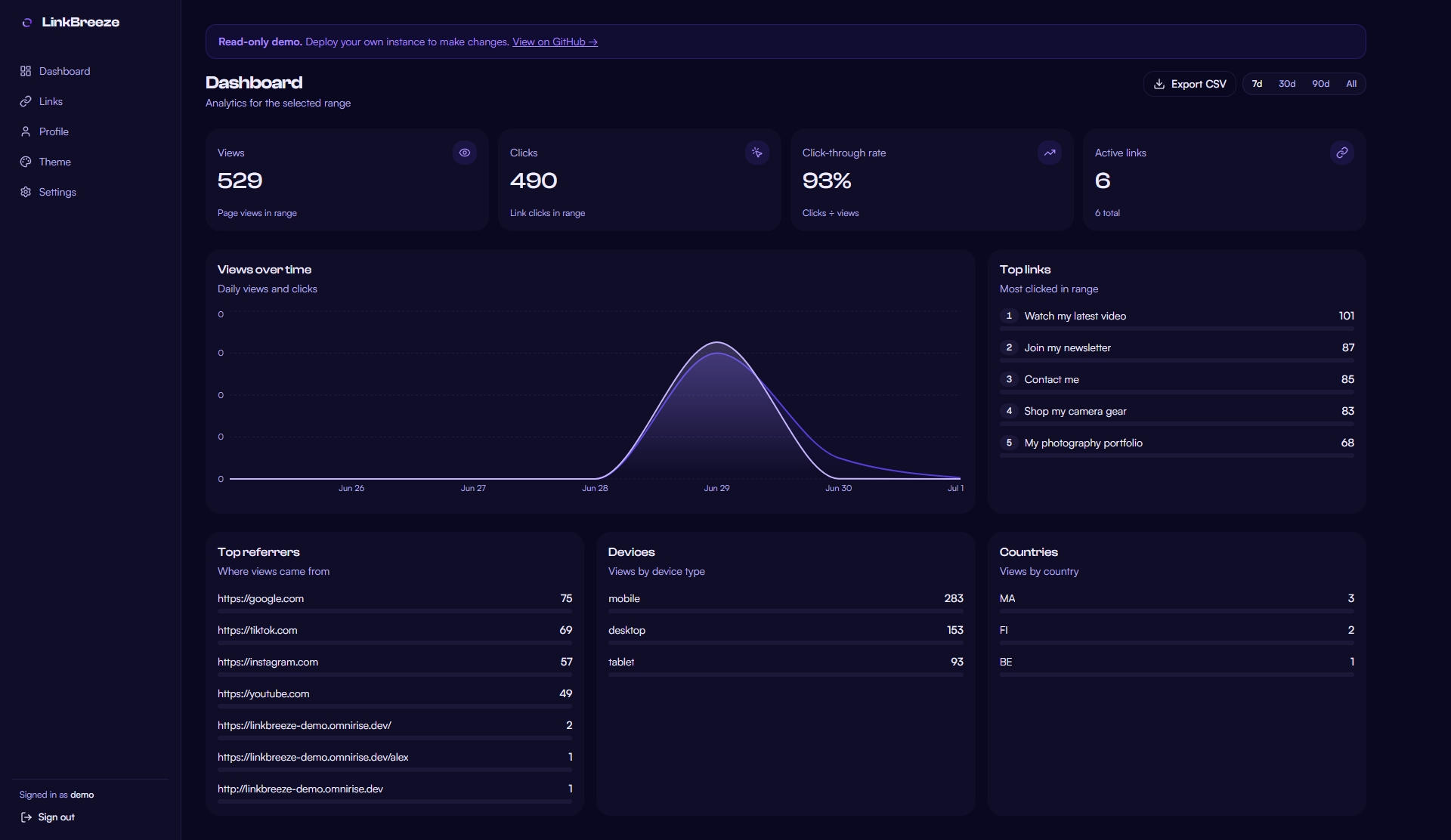The height and width of the screenshot is (840, 1451).
Task: Click referrer https://instagram.com
Action: point(268,662)
